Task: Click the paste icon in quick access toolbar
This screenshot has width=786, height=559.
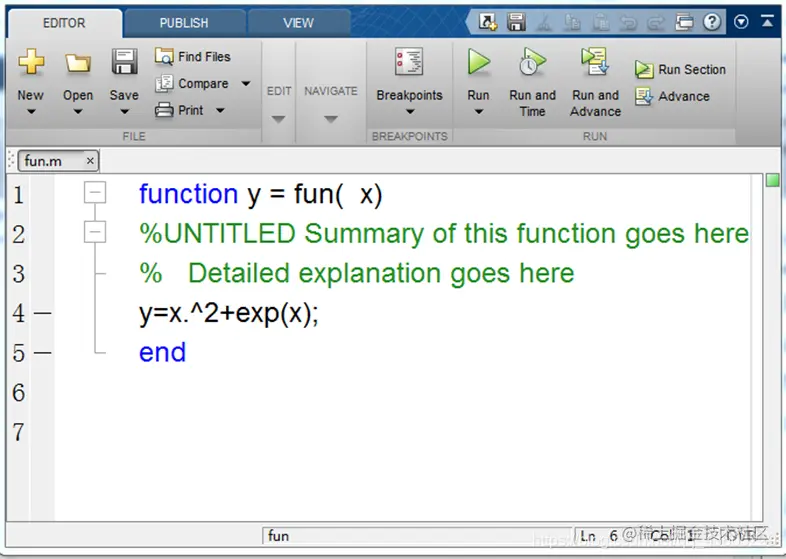Action: [x=601, y=23]
